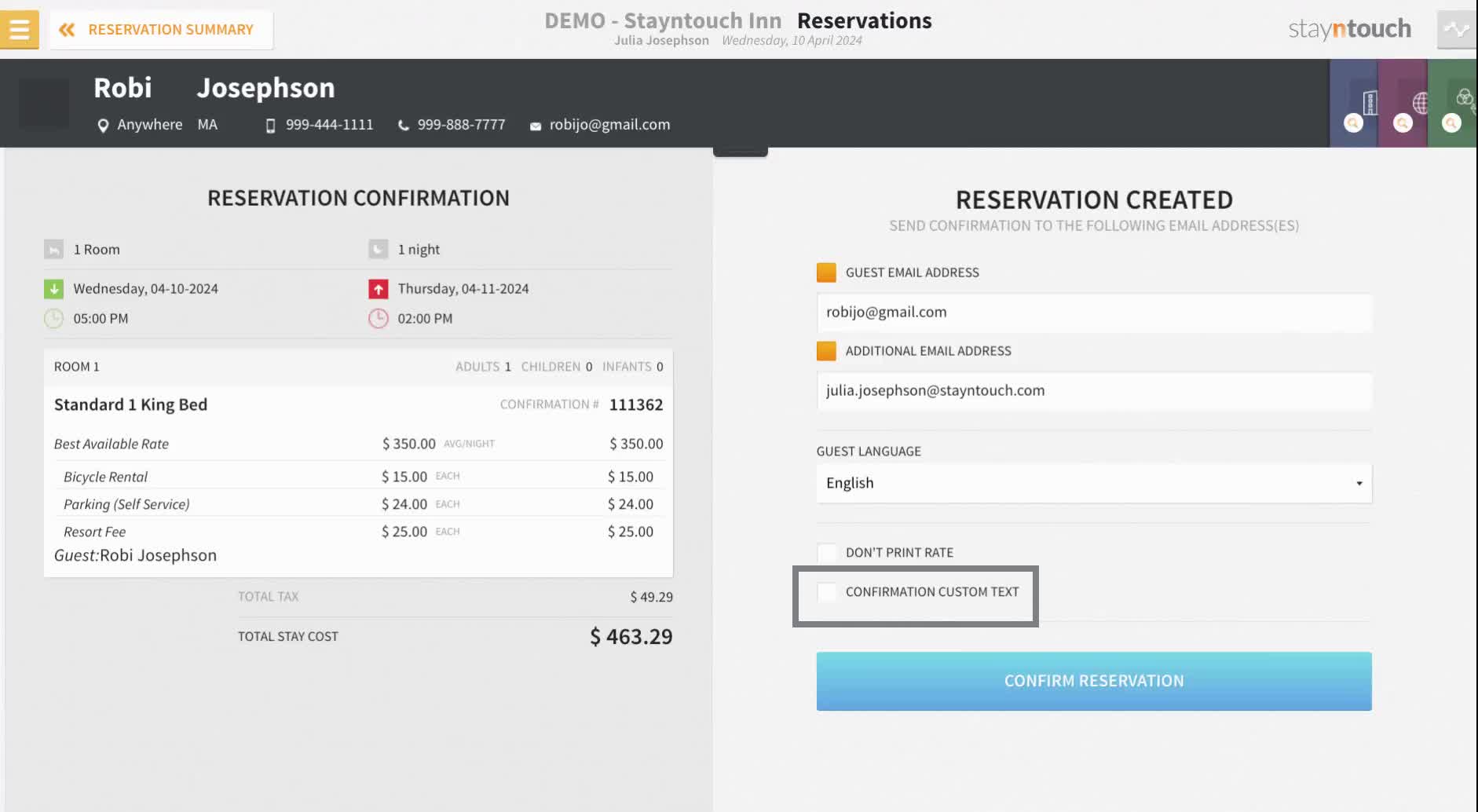Open the group card circles icon
Screen dimensions: 1478x812
pos(1465,97)
